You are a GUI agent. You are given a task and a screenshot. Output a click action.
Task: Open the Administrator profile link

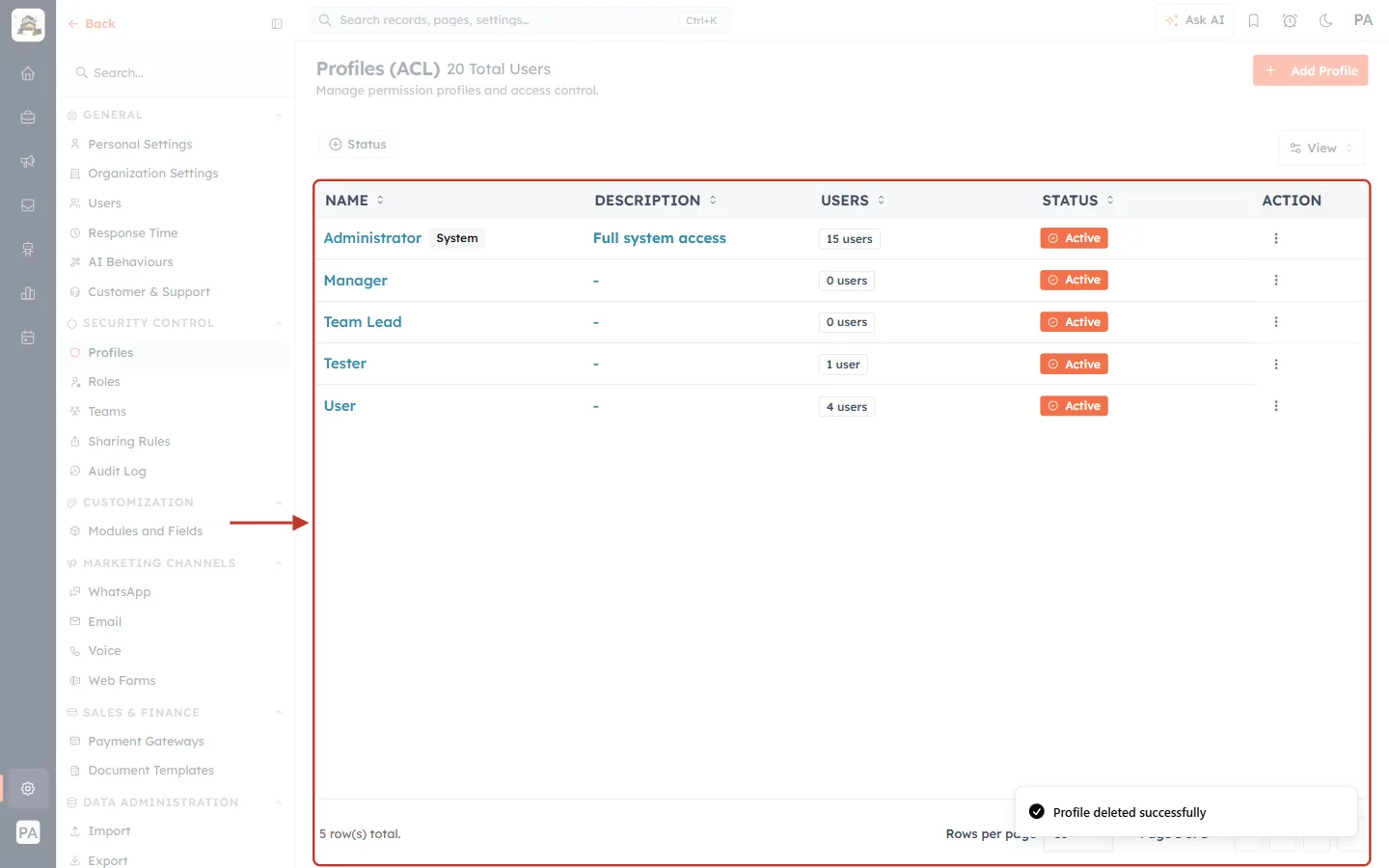tap(372, 238)
